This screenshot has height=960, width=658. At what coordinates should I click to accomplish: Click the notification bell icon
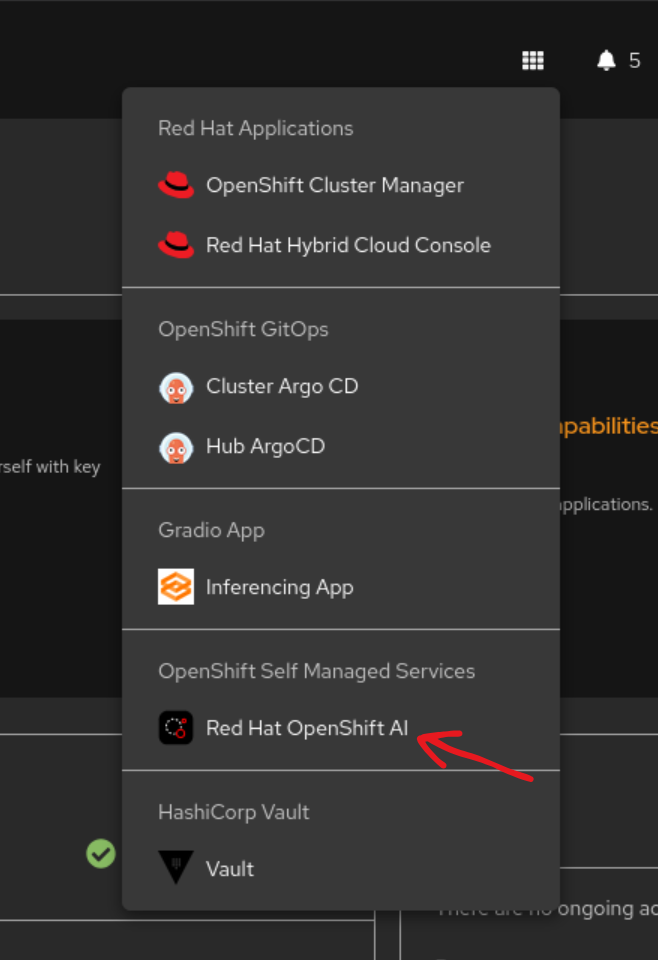606,61
